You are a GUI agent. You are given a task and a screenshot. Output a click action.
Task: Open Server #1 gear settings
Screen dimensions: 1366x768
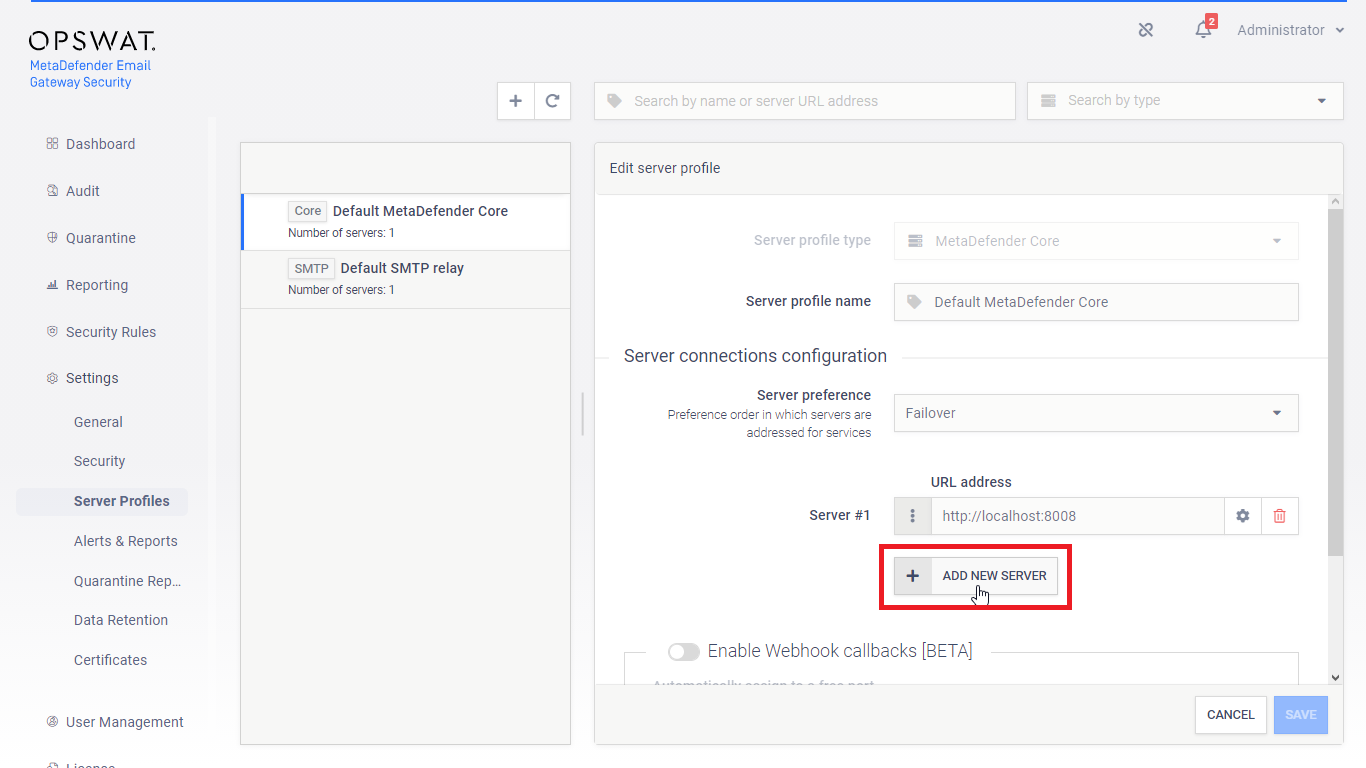(1243, 516)
